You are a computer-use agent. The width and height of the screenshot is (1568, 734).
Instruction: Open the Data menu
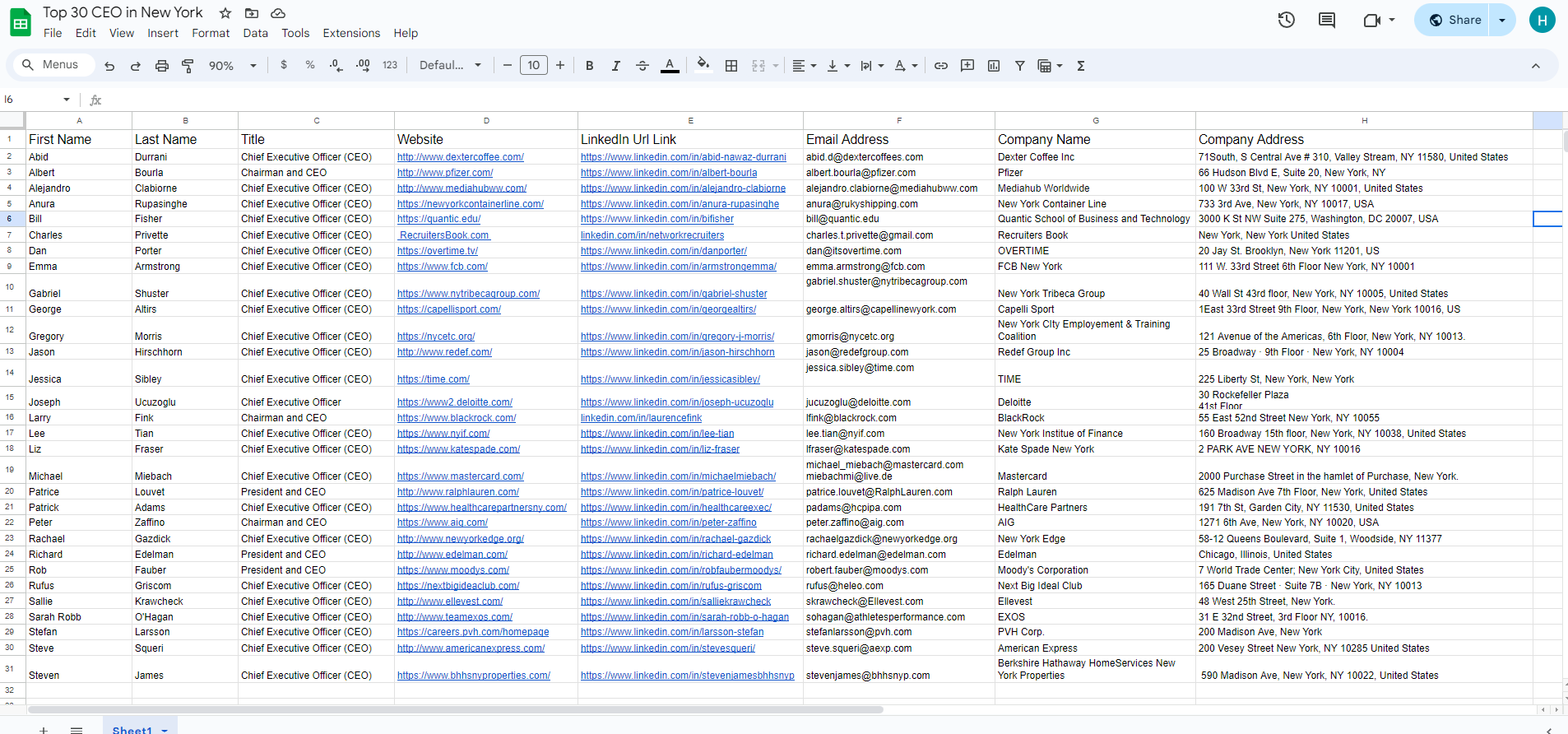256,33
